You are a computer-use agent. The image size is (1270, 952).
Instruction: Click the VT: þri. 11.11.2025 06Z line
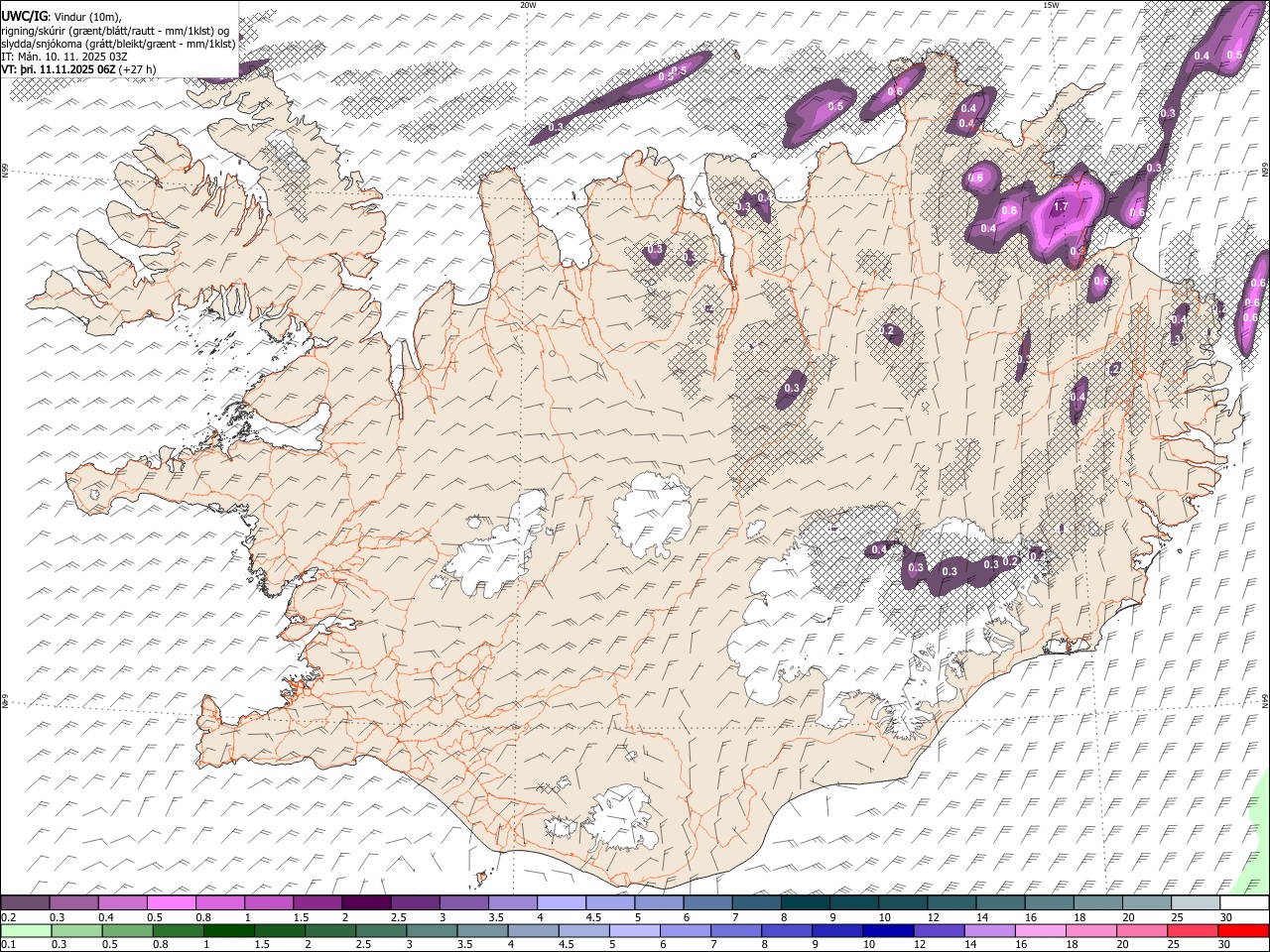pos(59,69)
